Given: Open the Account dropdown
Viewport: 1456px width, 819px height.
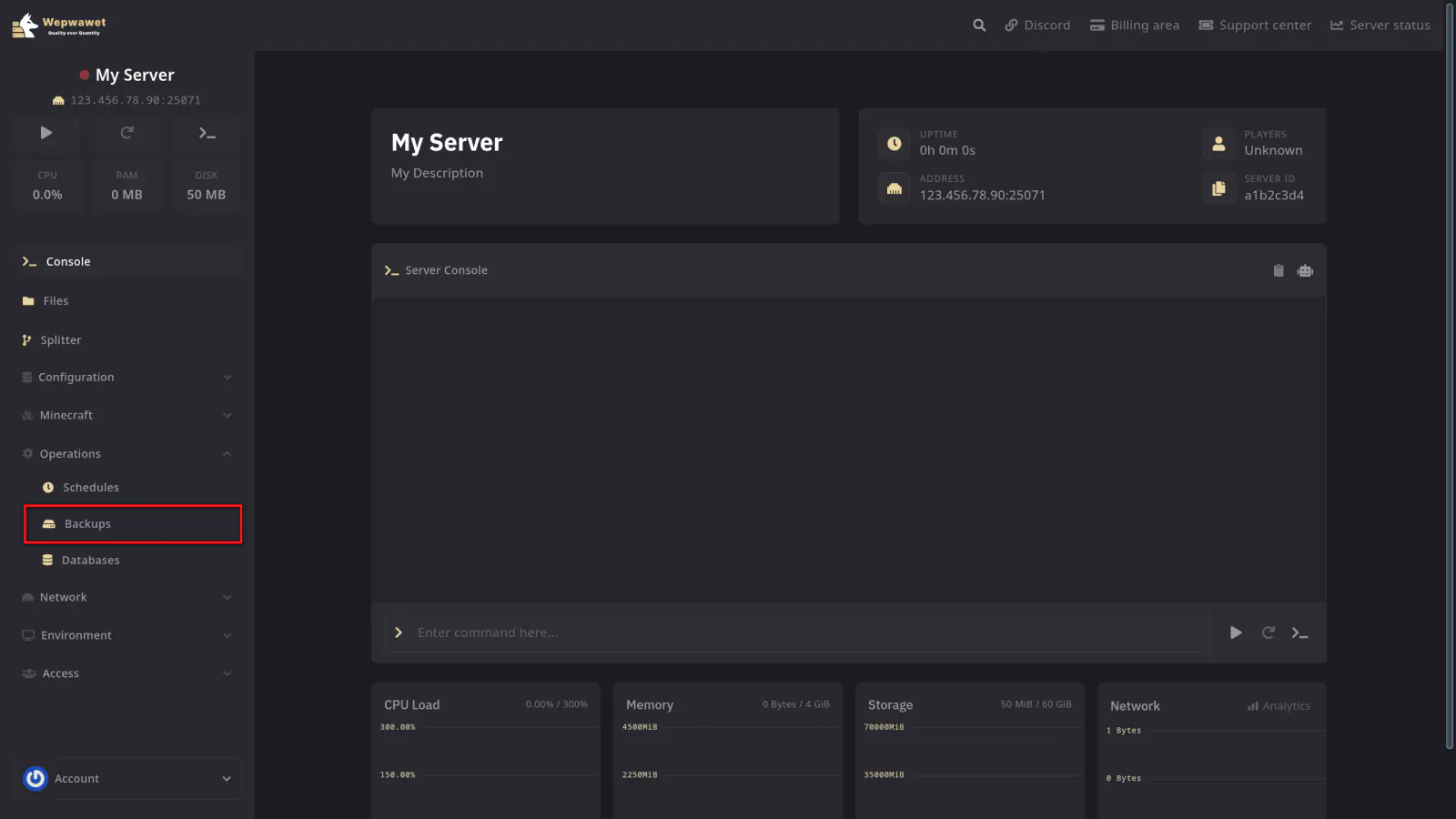Looking at the screenshot, I should [132, 779].
